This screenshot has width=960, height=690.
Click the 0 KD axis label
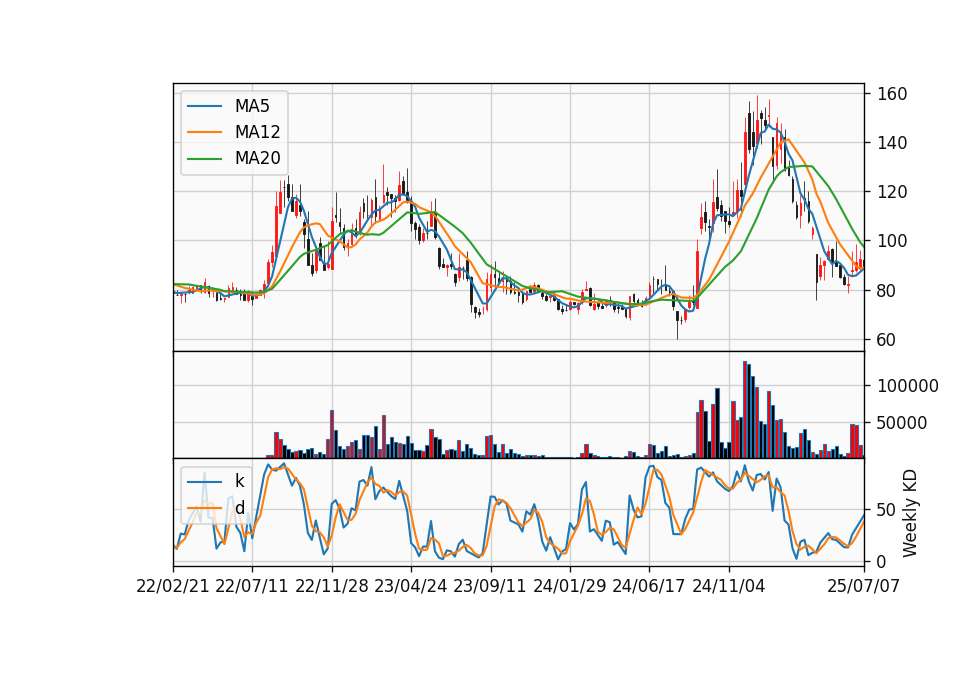pyautogui.click(x=882, y=561)
